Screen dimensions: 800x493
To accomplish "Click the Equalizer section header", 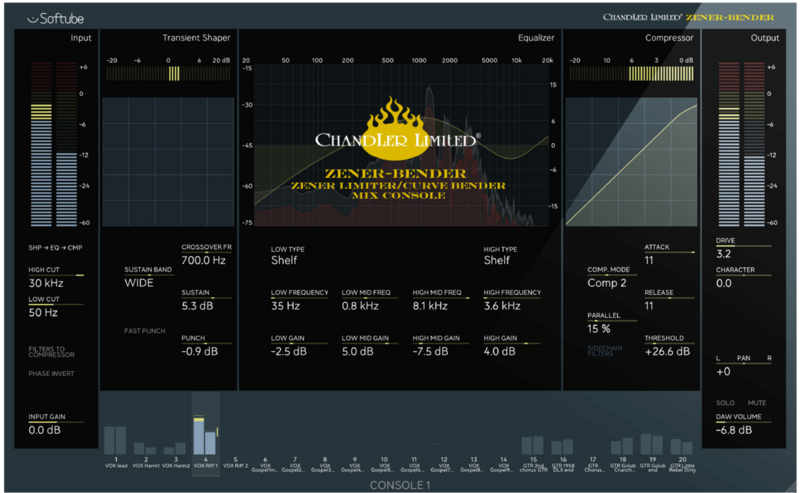I will pos(536,38).
